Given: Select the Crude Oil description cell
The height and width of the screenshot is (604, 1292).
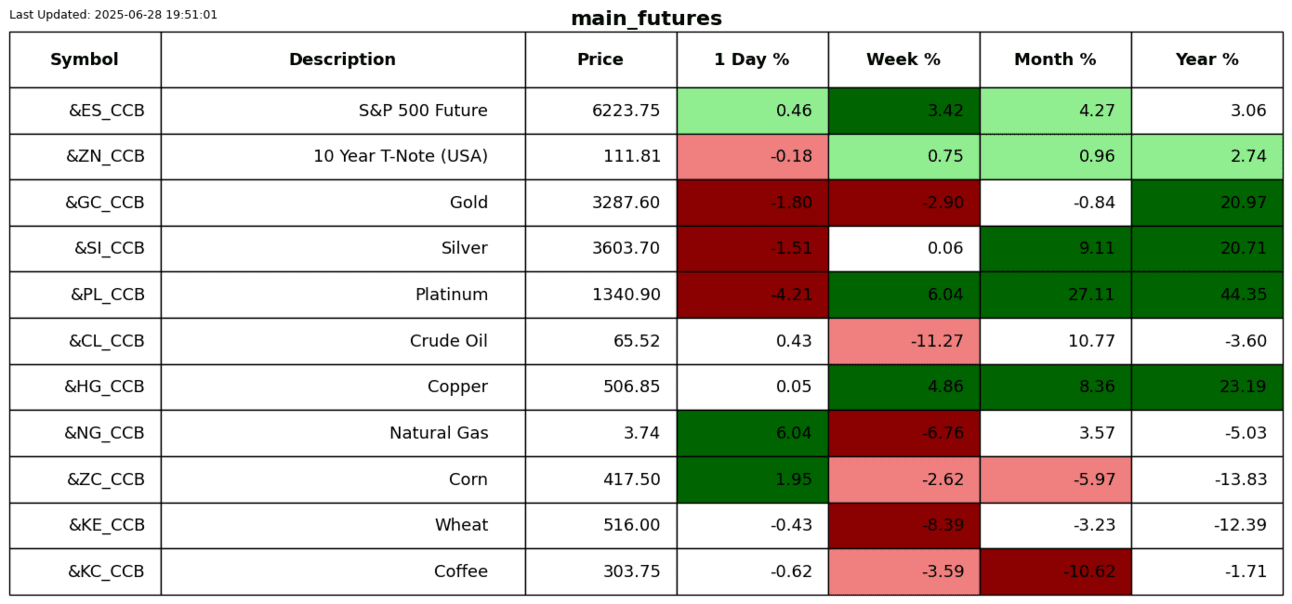Looking at the screenshot, I should [x=342, y=341].
